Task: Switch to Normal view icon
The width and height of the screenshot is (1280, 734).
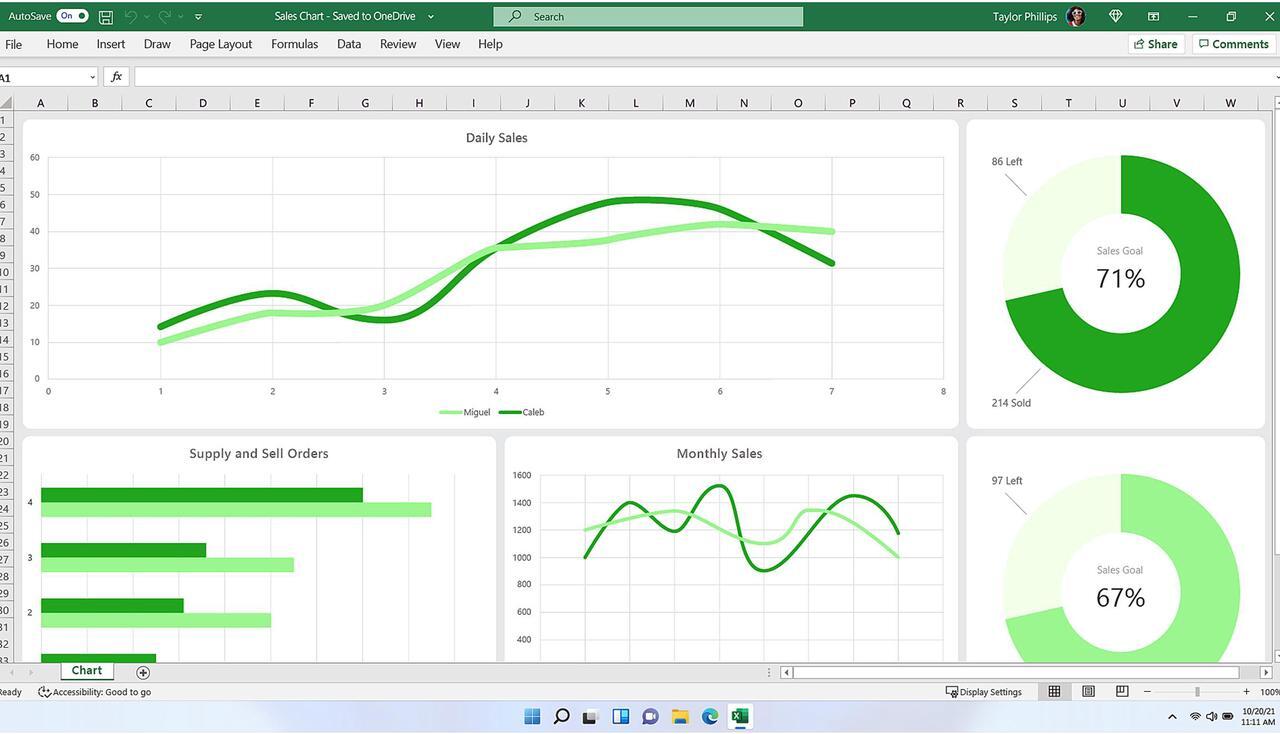Action: coord(1054,691)
